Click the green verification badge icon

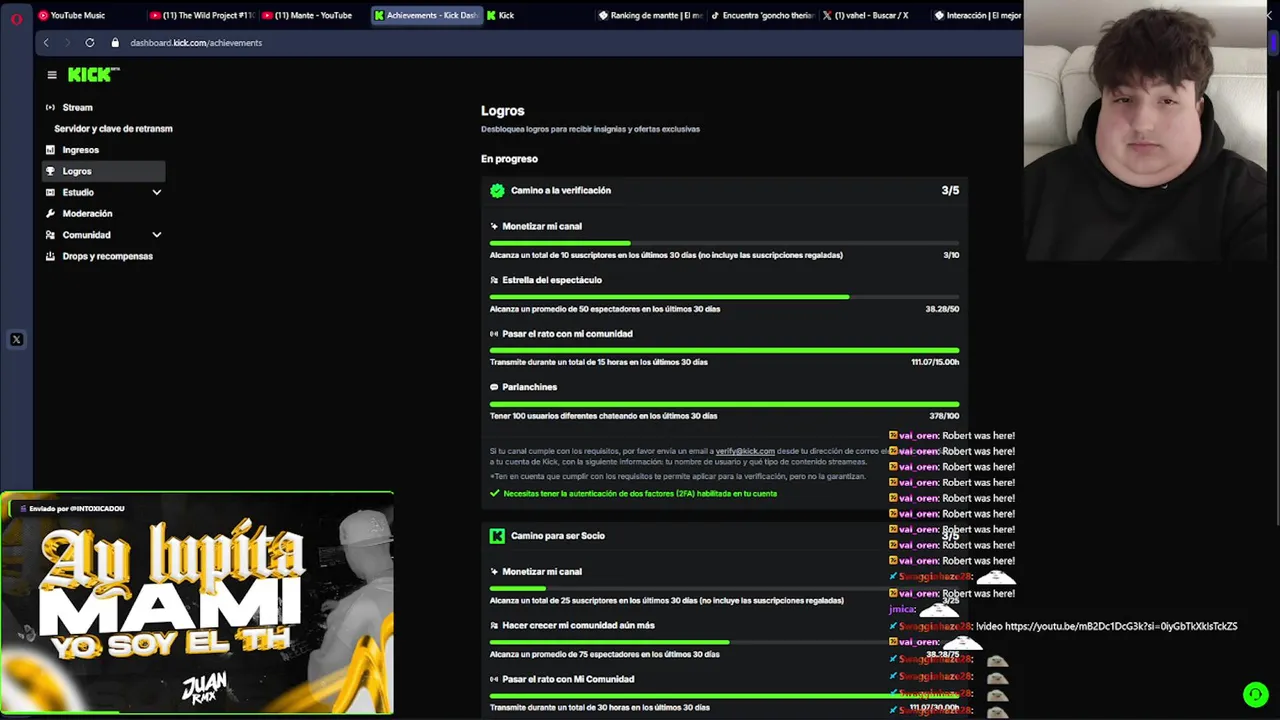click(497, 190)
